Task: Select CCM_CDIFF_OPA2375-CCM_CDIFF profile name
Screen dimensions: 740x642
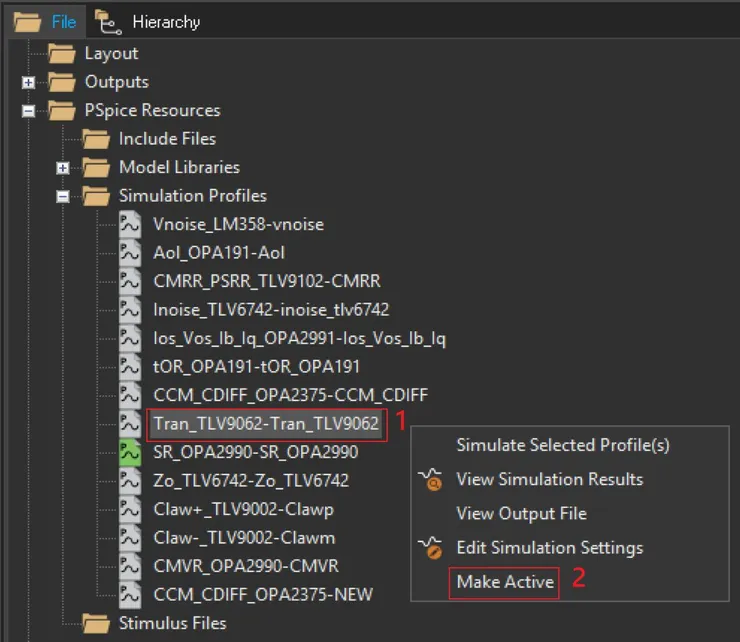Action: click(x=290, y=395)
